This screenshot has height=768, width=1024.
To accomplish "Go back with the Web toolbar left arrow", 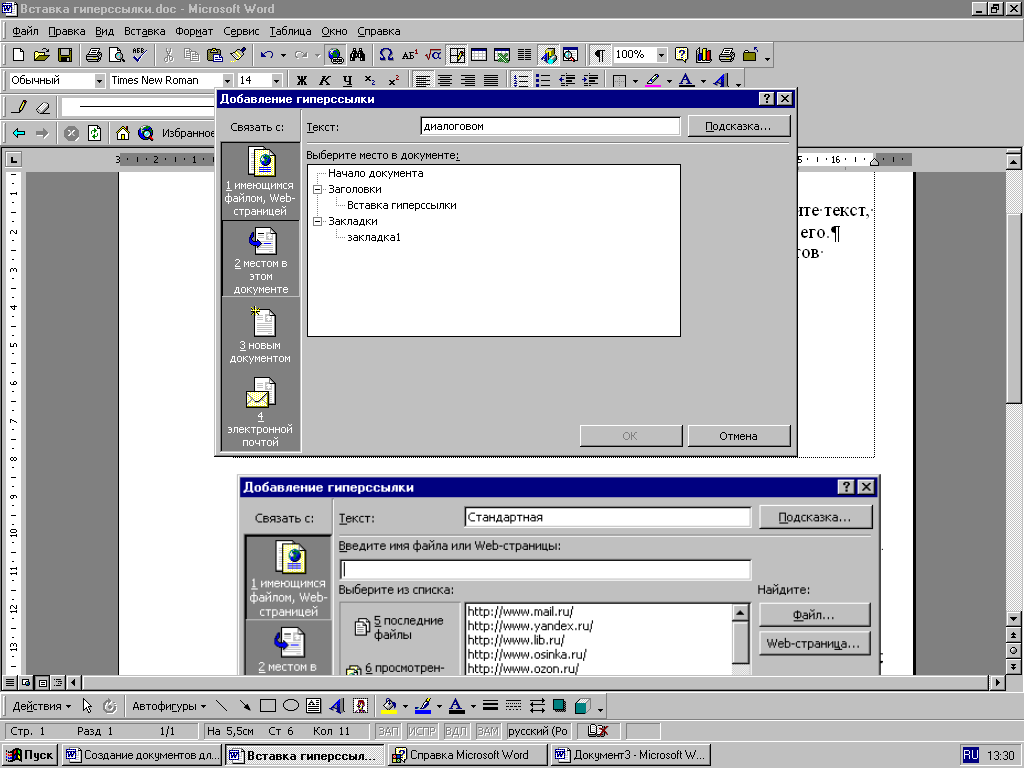I will click(19, 133).
